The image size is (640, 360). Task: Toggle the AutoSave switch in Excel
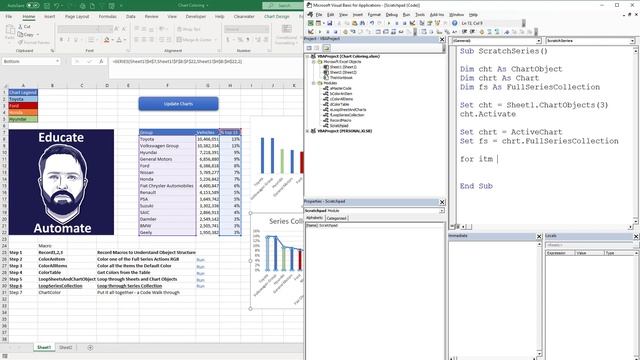point(33,6)
